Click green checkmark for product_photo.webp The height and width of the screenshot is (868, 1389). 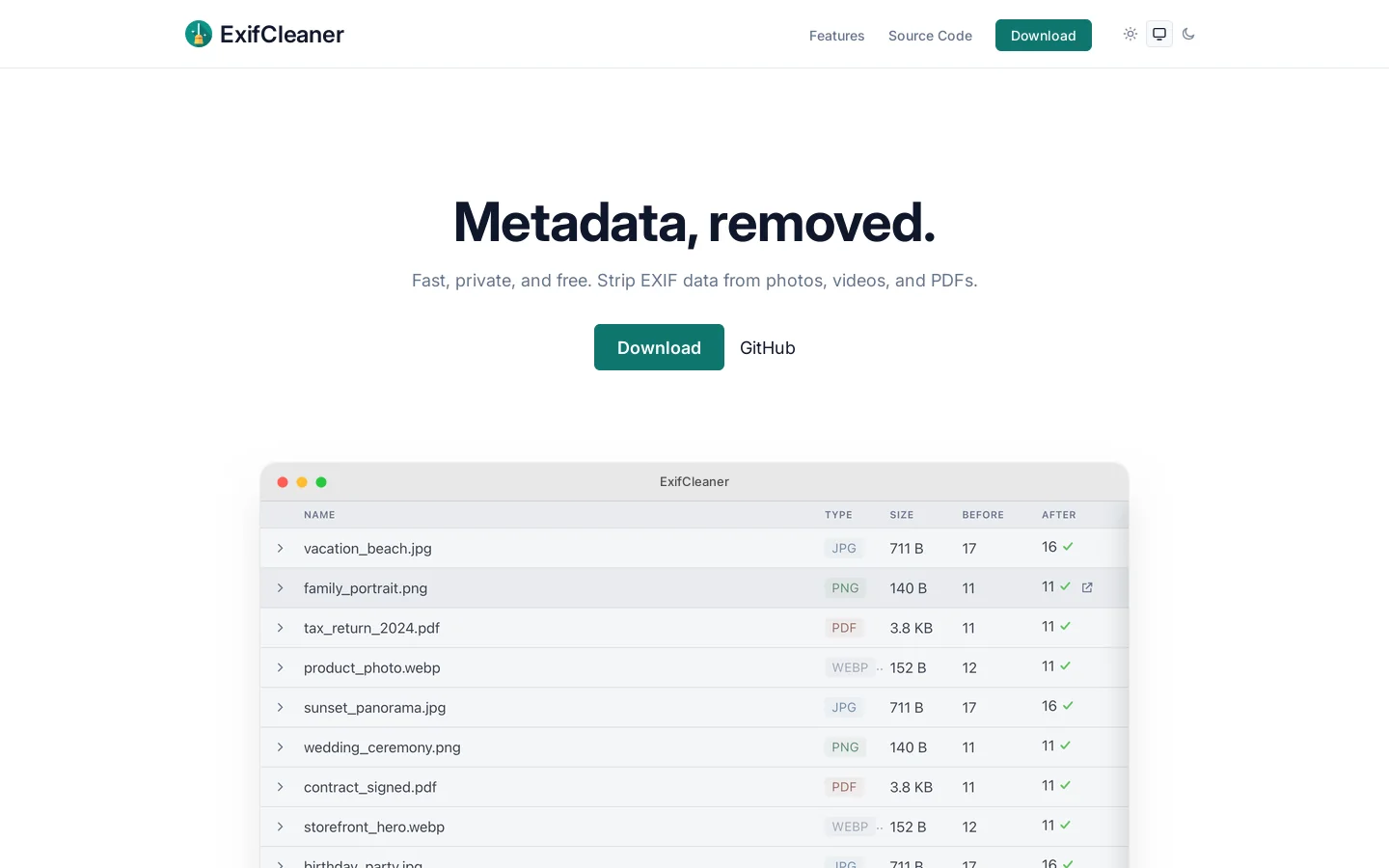coord(1065,666)
